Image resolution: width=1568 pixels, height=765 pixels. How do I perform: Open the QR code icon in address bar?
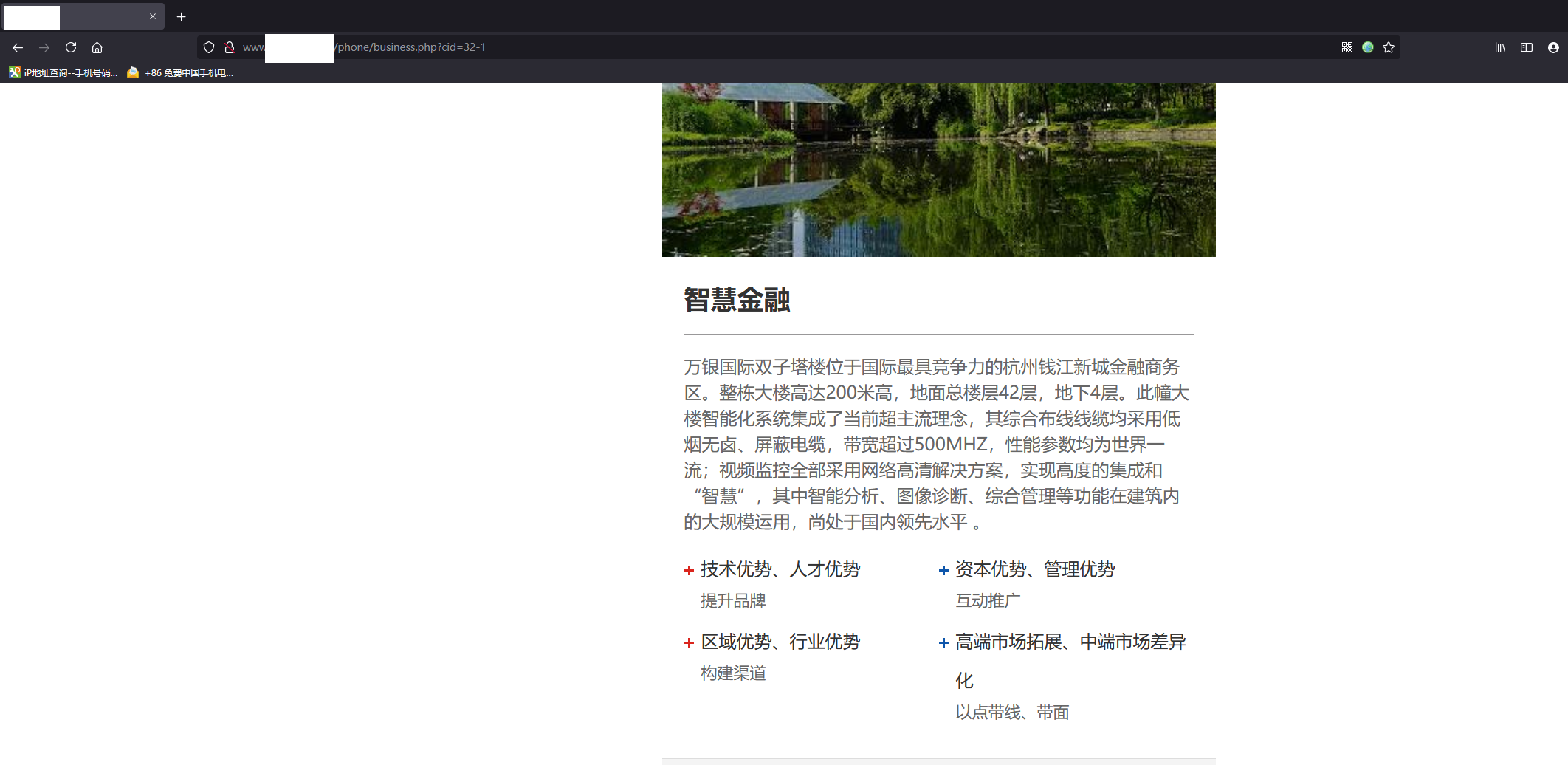(1347, 47)
